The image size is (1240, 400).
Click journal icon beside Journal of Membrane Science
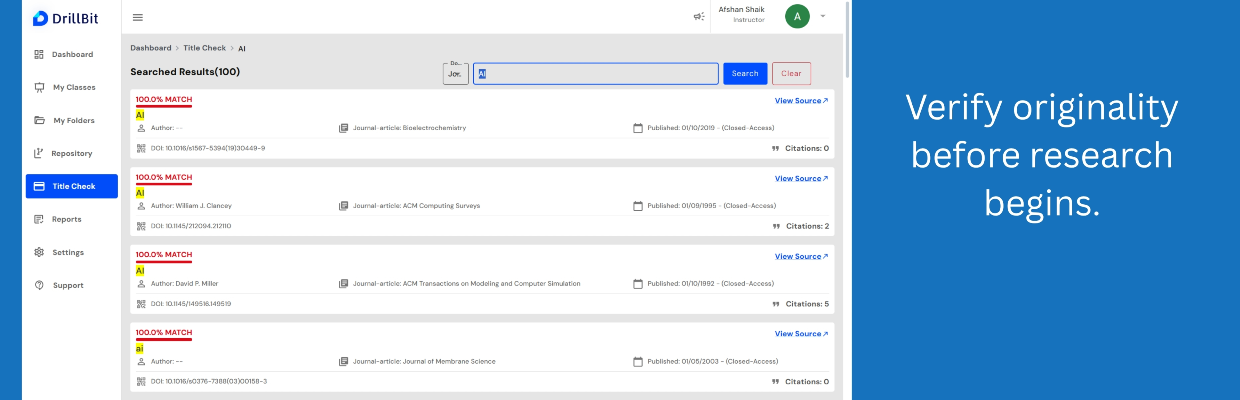point(344,361)
